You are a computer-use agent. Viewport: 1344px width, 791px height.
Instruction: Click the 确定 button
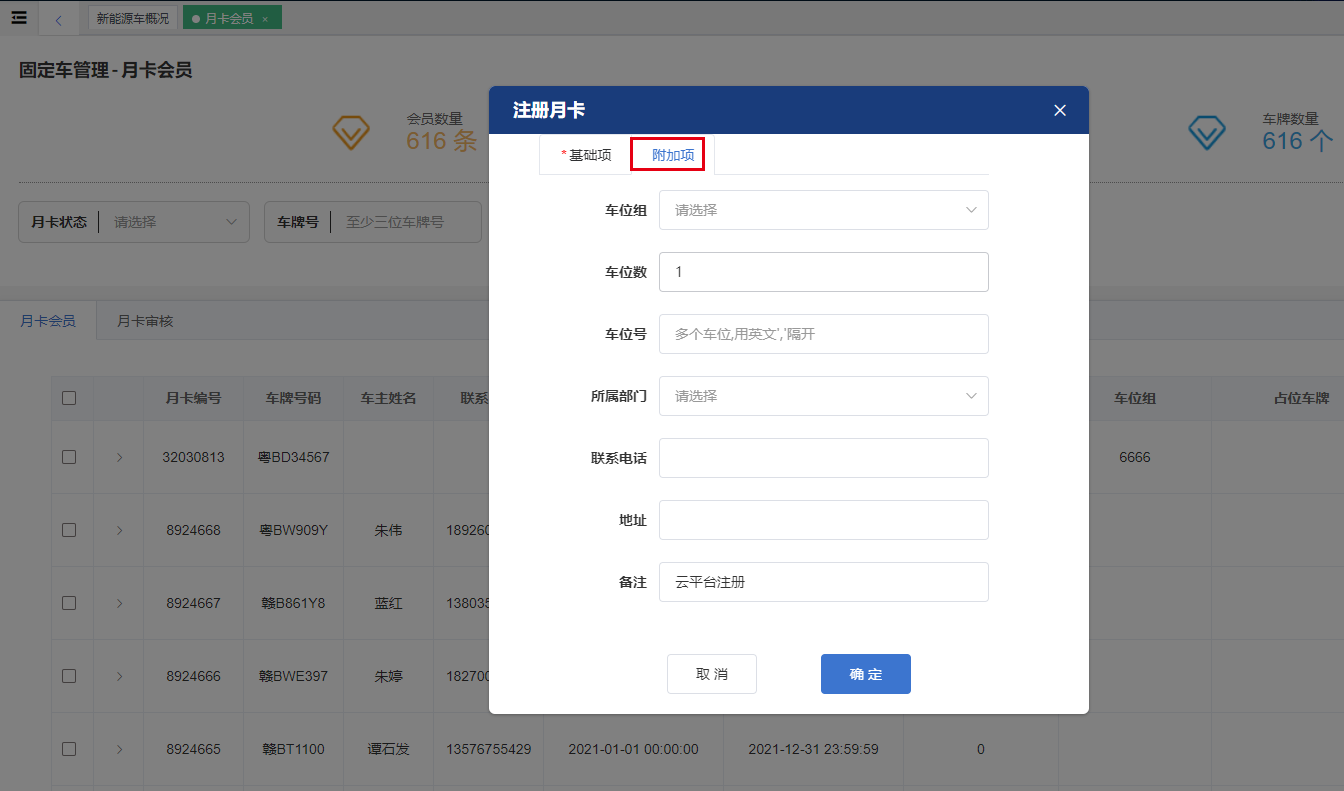point(866,674)
